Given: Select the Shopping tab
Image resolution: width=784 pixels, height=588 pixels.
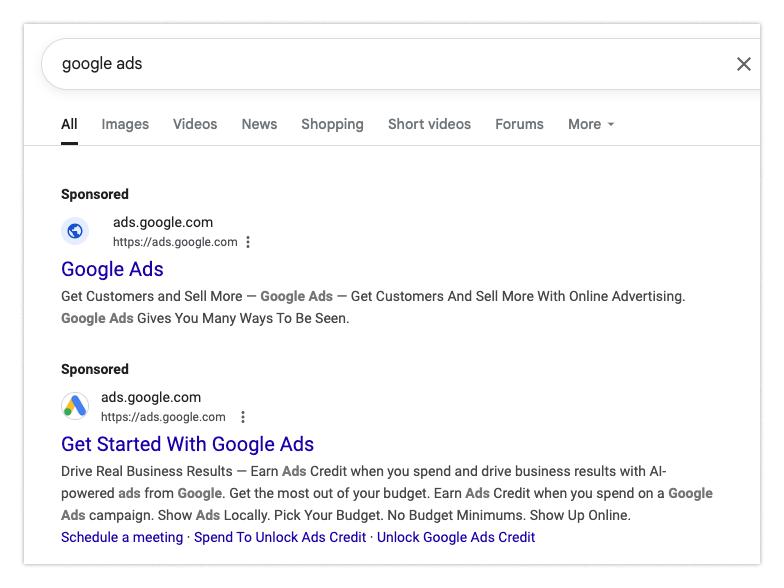Looking at the screenshot, I should (x=332, y=124).
